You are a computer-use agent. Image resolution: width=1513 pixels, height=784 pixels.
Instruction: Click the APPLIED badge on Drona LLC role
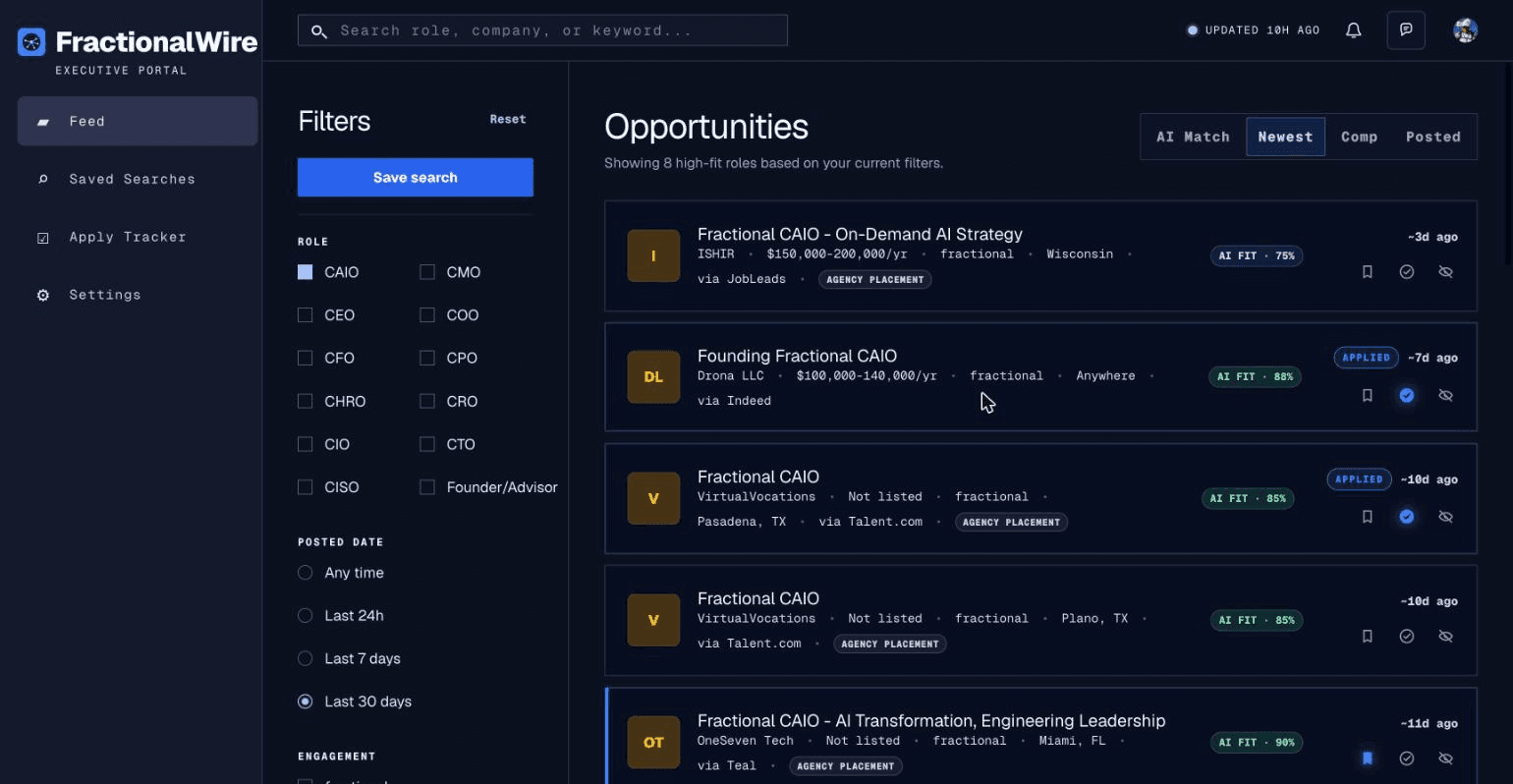pyautogui.click(x=1366, y=358)
